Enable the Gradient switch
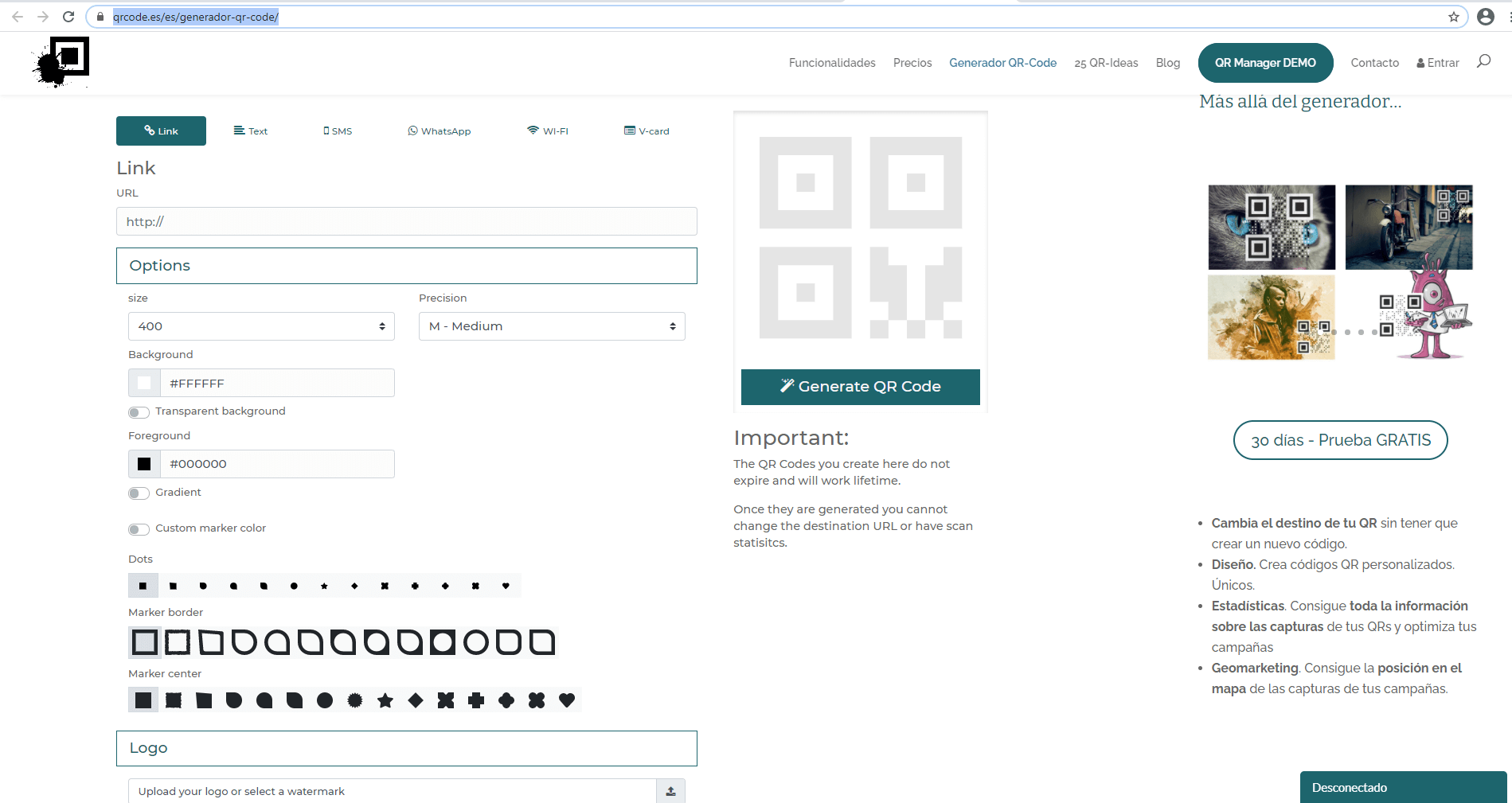 tap(139, 493)
